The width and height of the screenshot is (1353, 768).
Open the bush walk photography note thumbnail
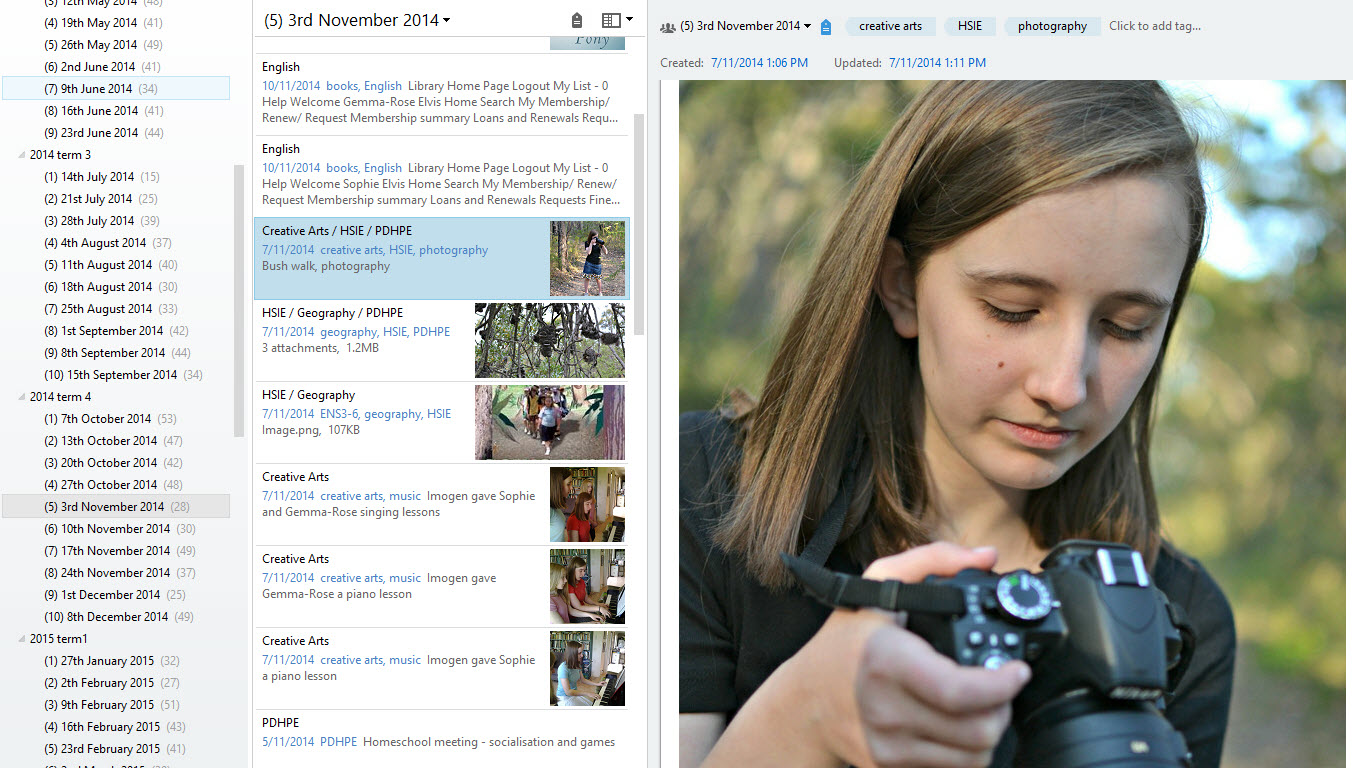587,259
